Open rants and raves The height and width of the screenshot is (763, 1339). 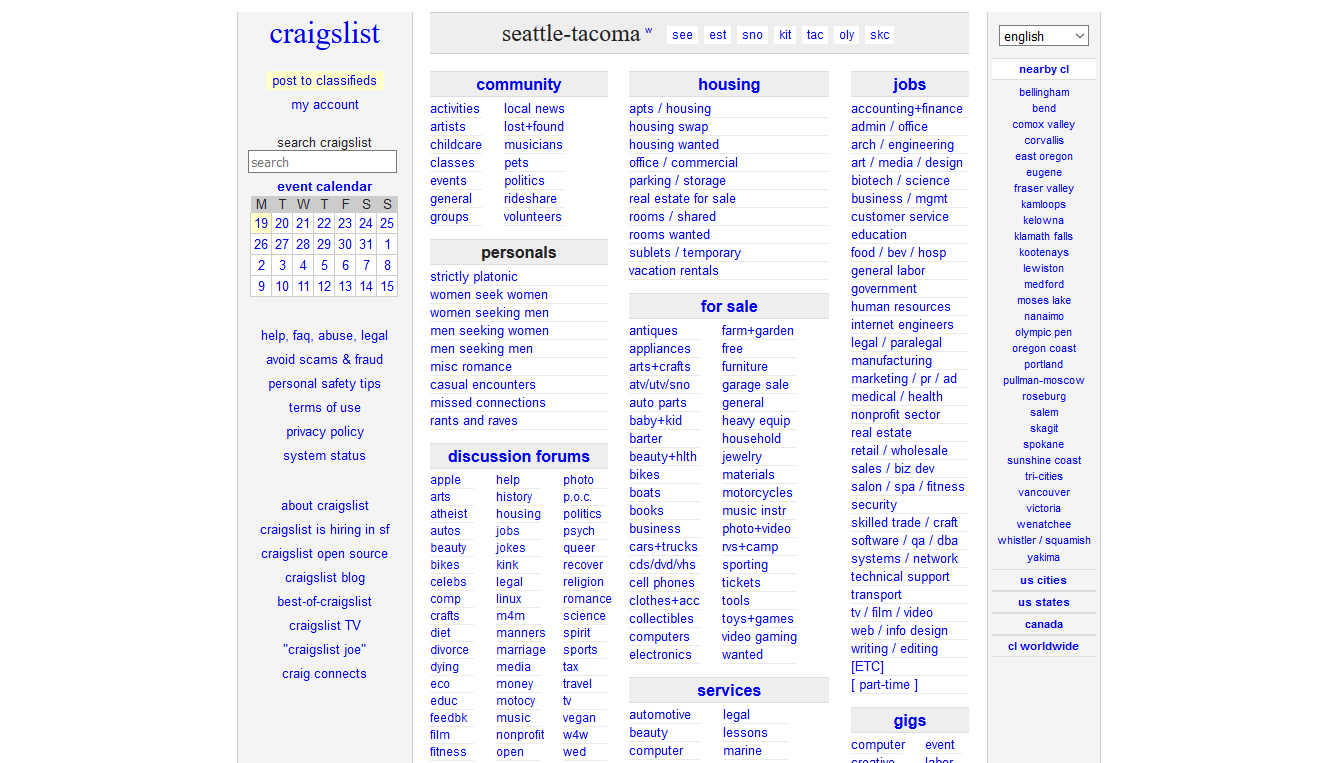pyautogui.click(x=474, y=421)
